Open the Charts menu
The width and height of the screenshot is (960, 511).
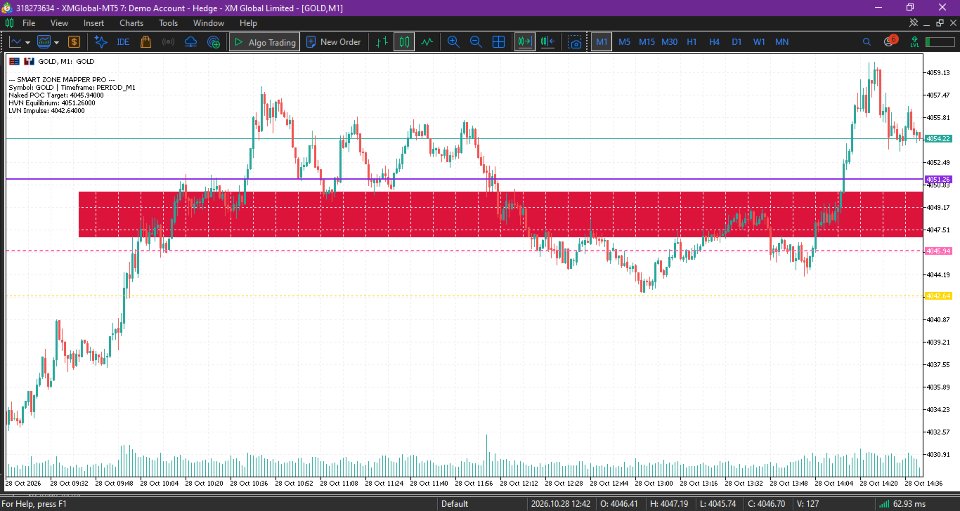click(x=131, y=23)
